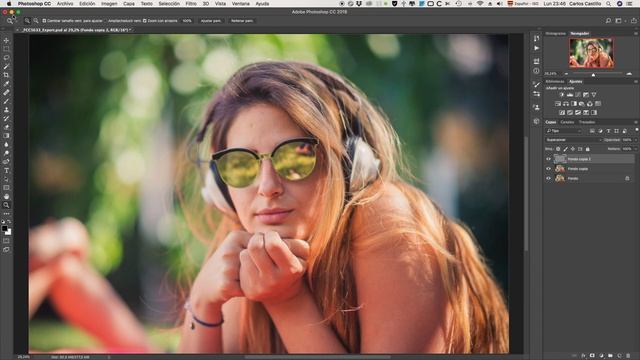Select the Crop tool
Image resolution: width=640 pixels, height=360 pixels.
(x=6, y=75)
